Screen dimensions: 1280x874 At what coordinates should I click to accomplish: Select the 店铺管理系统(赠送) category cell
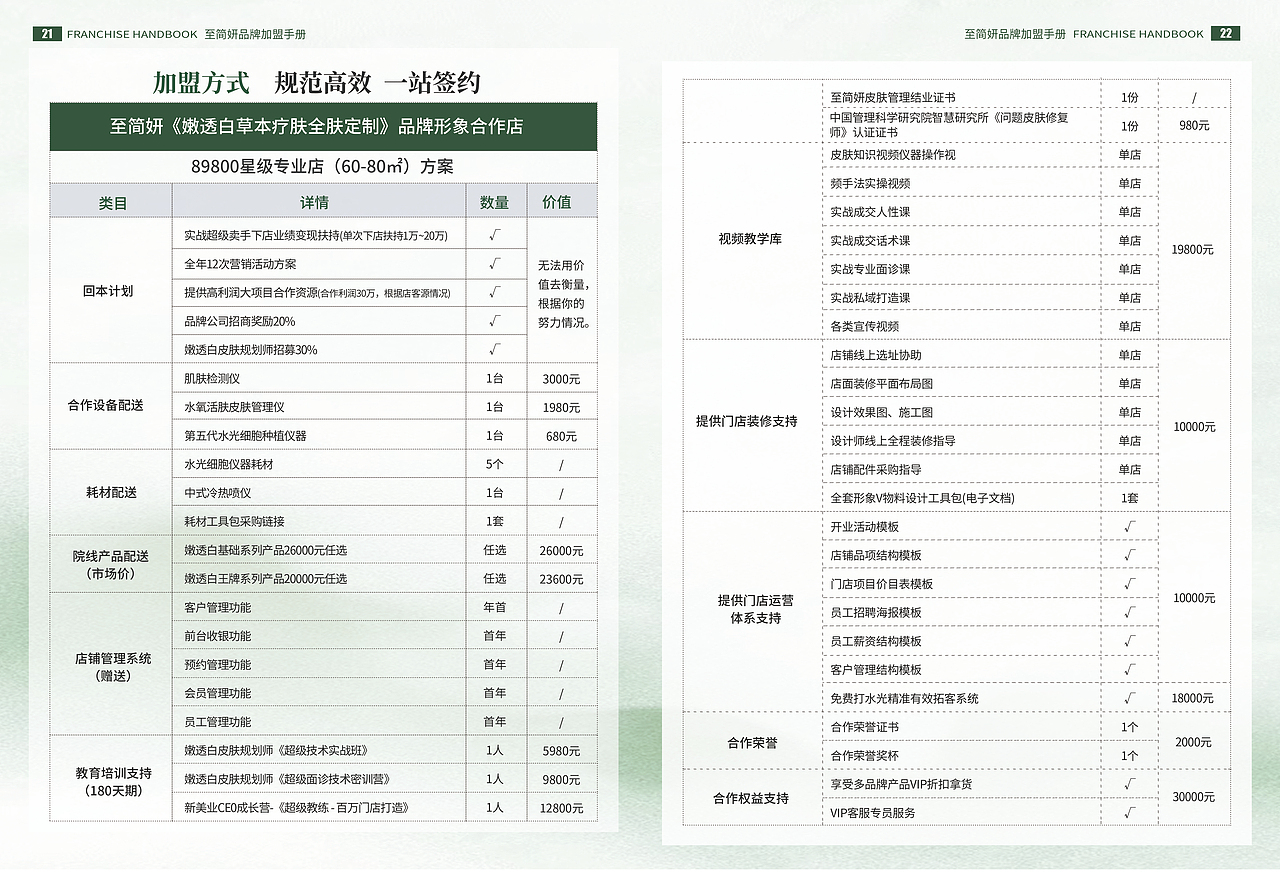[x=111, y=665]
